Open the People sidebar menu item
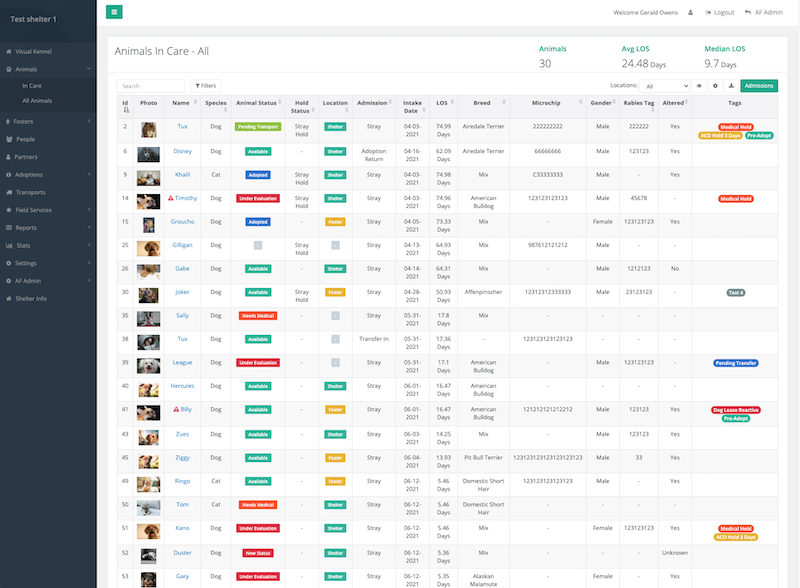800x588 pixels. coord(25,139)
